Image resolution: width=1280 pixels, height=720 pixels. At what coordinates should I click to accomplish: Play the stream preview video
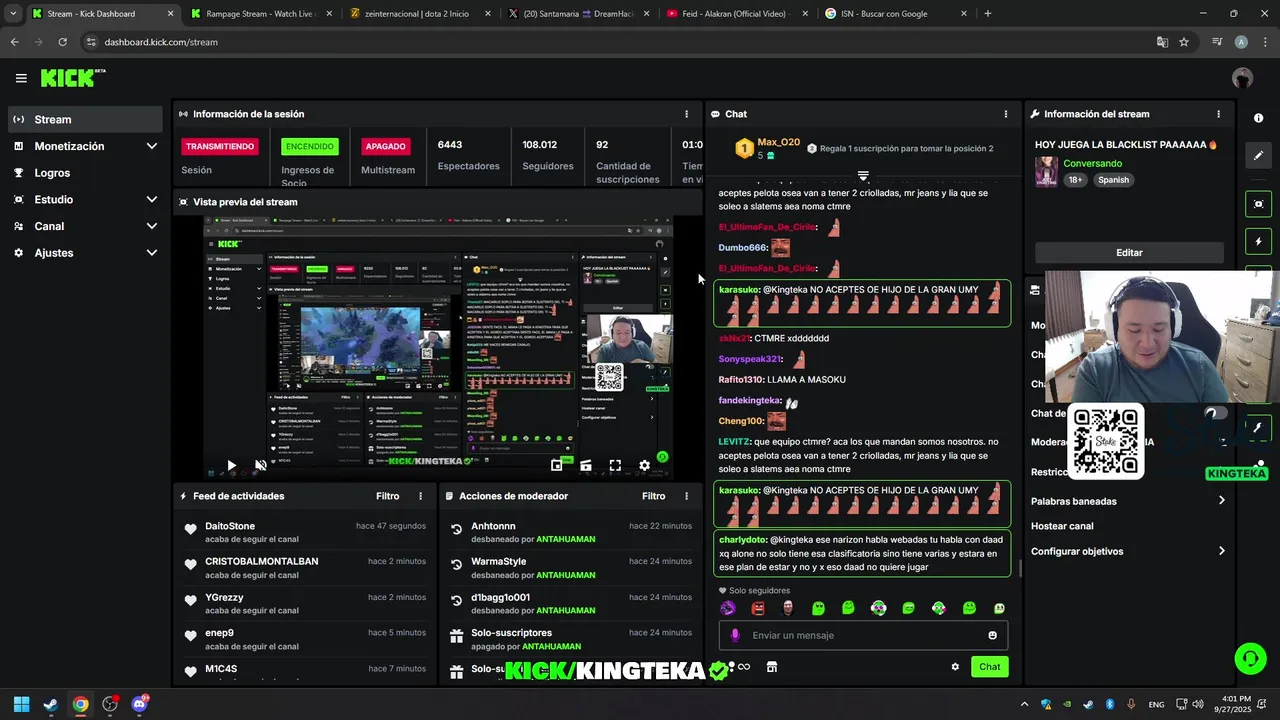[231, 465]
